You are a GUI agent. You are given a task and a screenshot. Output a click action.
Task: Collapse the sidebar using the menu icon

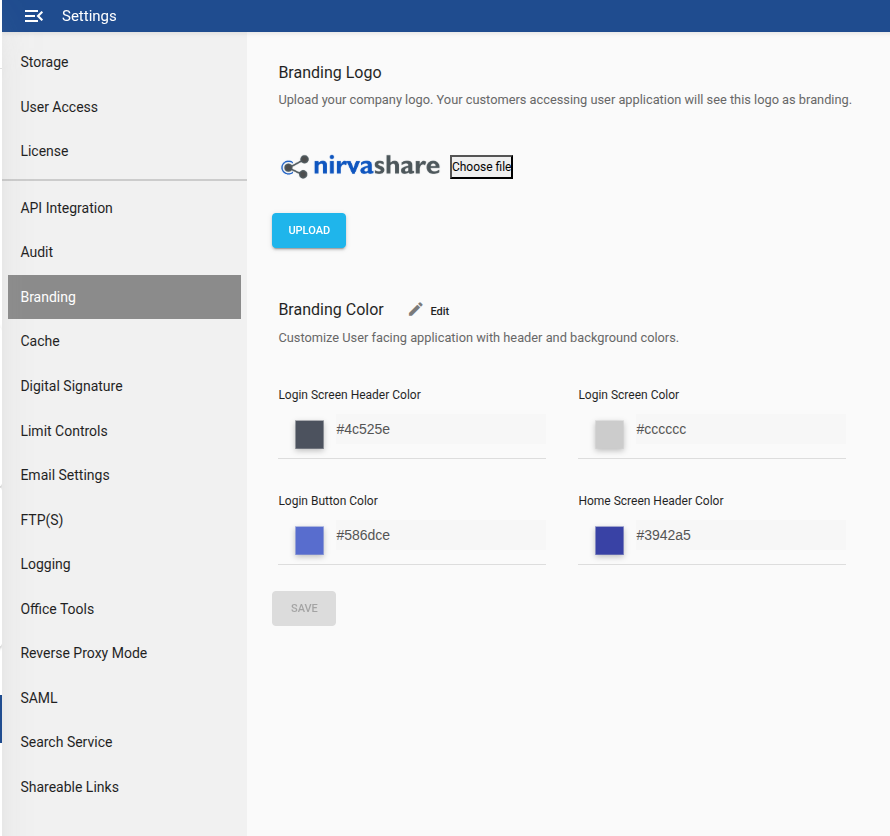pos(34,16)
